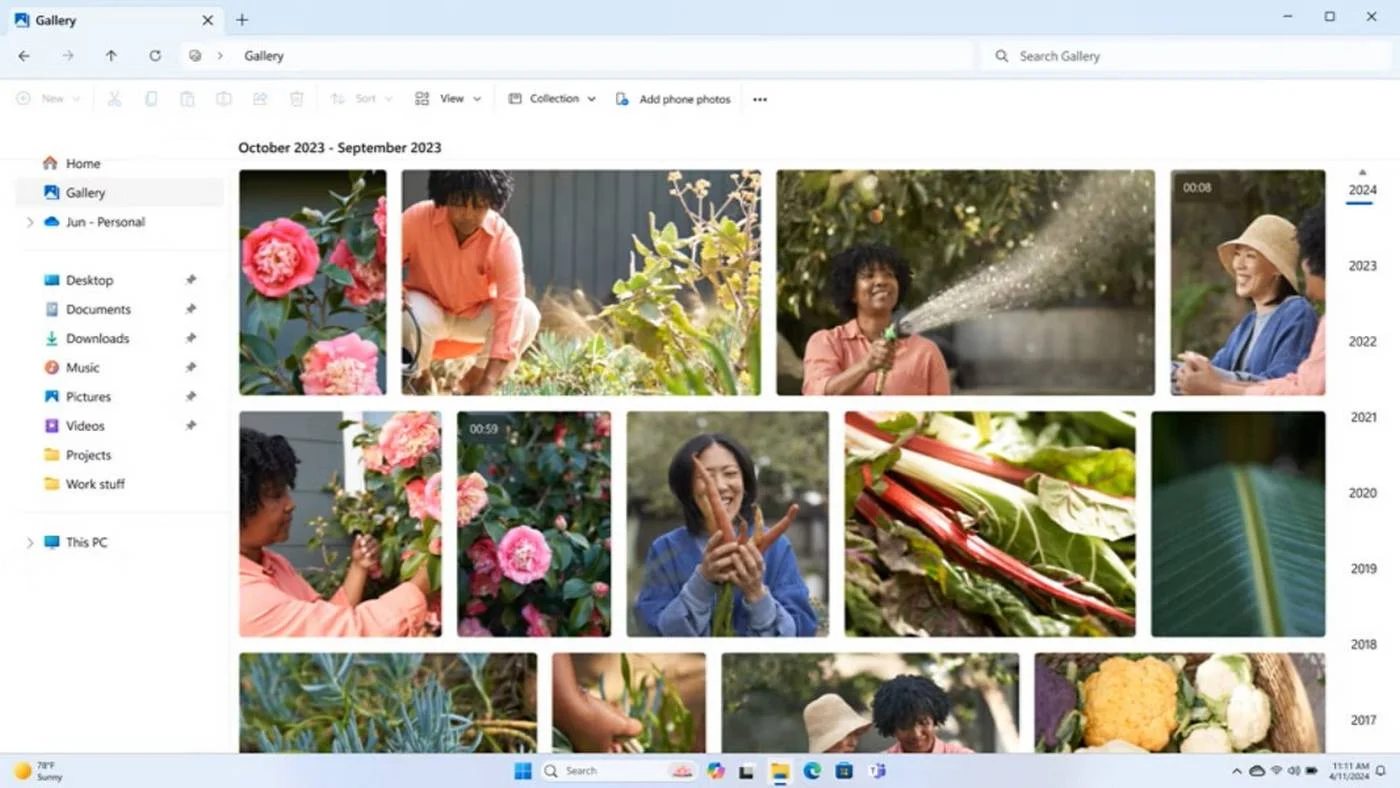This screenshot has width=1400, height=788.
Task: Unpin Pictures using its pin icon
Action: tap(191, 397)
